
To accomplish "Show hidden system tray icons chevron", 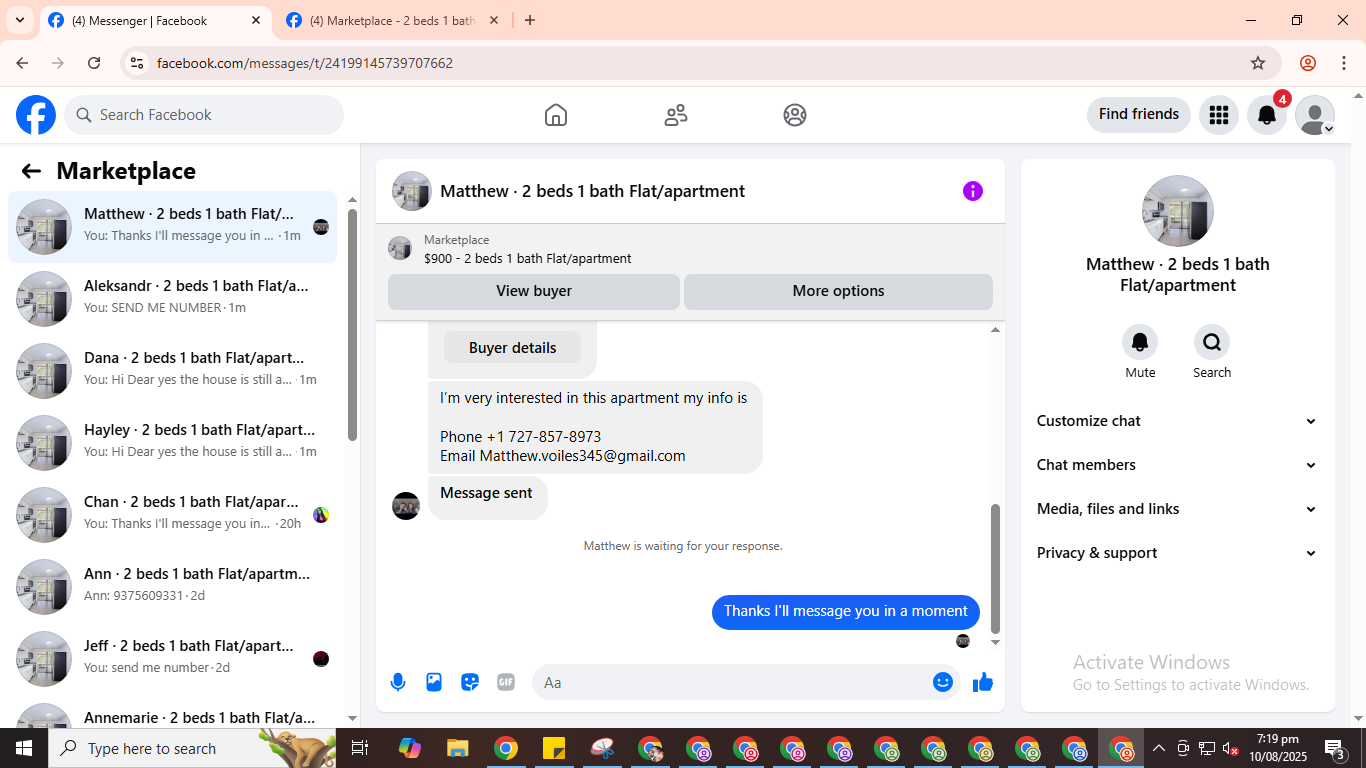I will (1158, 748).
